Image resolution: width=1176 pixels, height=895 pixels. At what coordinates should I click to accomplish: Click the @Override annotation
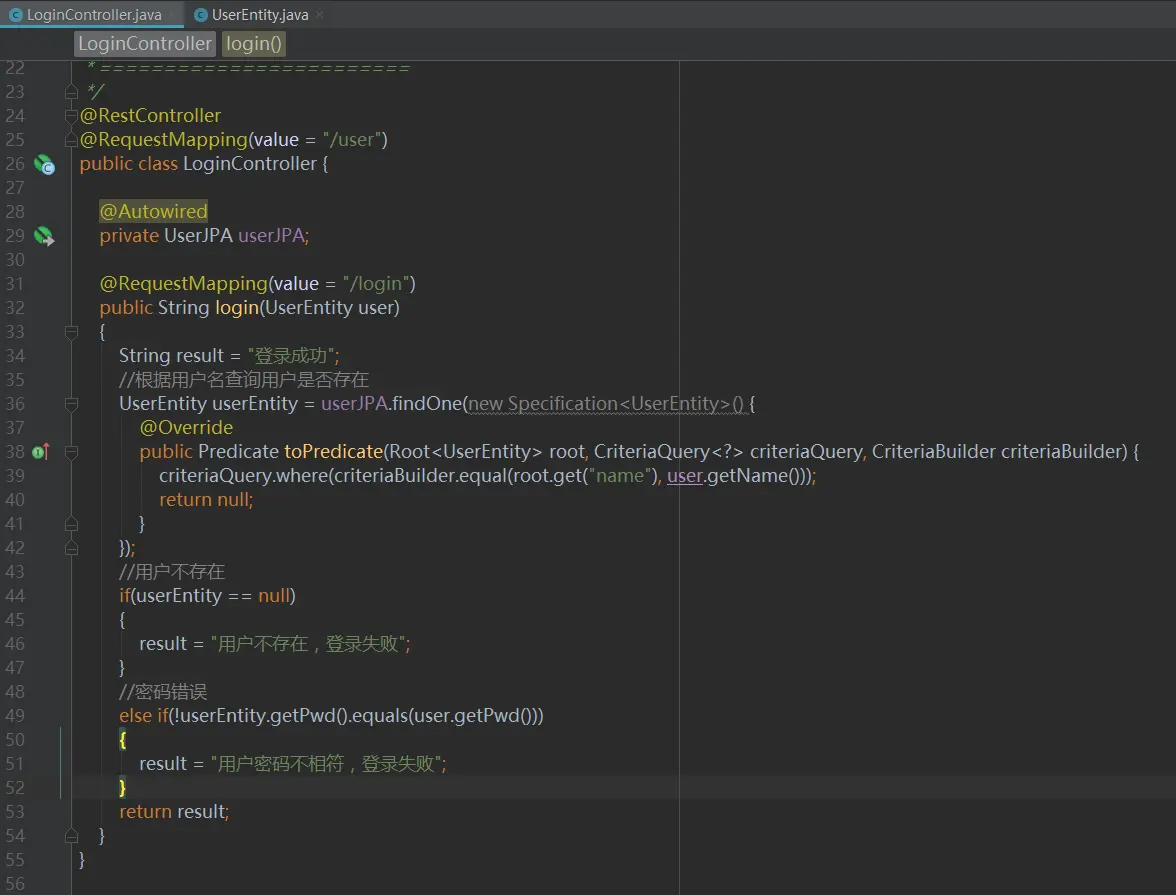tap(186, 428)
